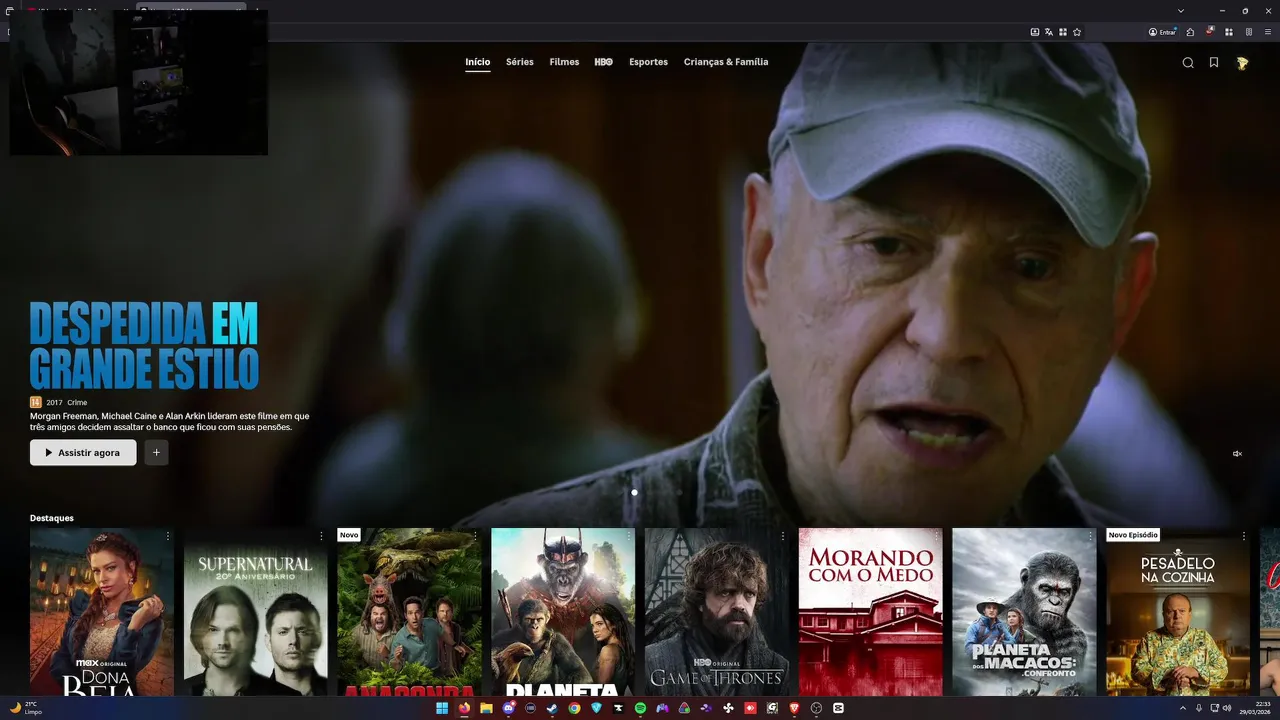Open options menu on Dona Beja card

click(x=167, y=537)
